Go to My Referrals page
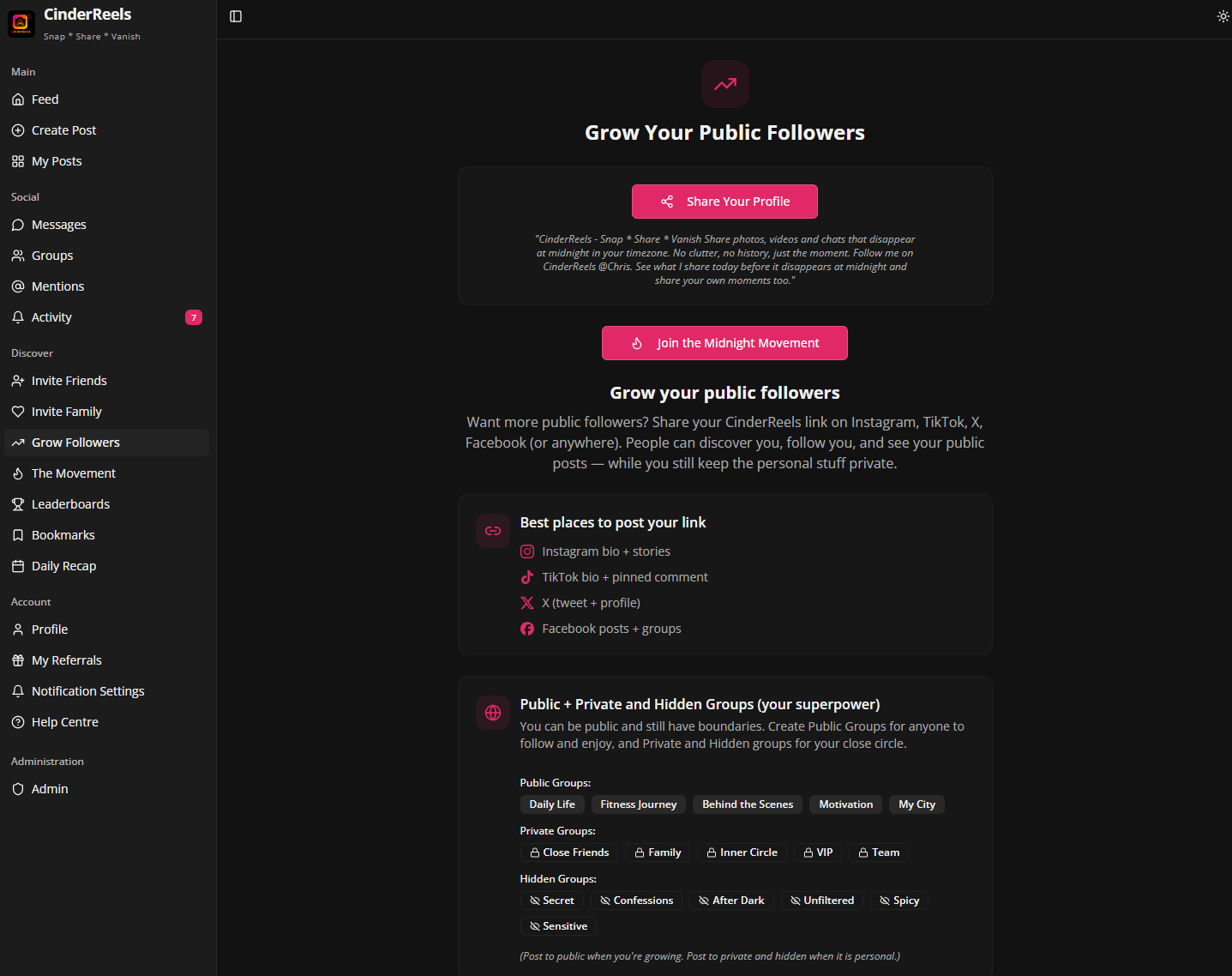Screen dimensions: 1232x976 point(106,660)
